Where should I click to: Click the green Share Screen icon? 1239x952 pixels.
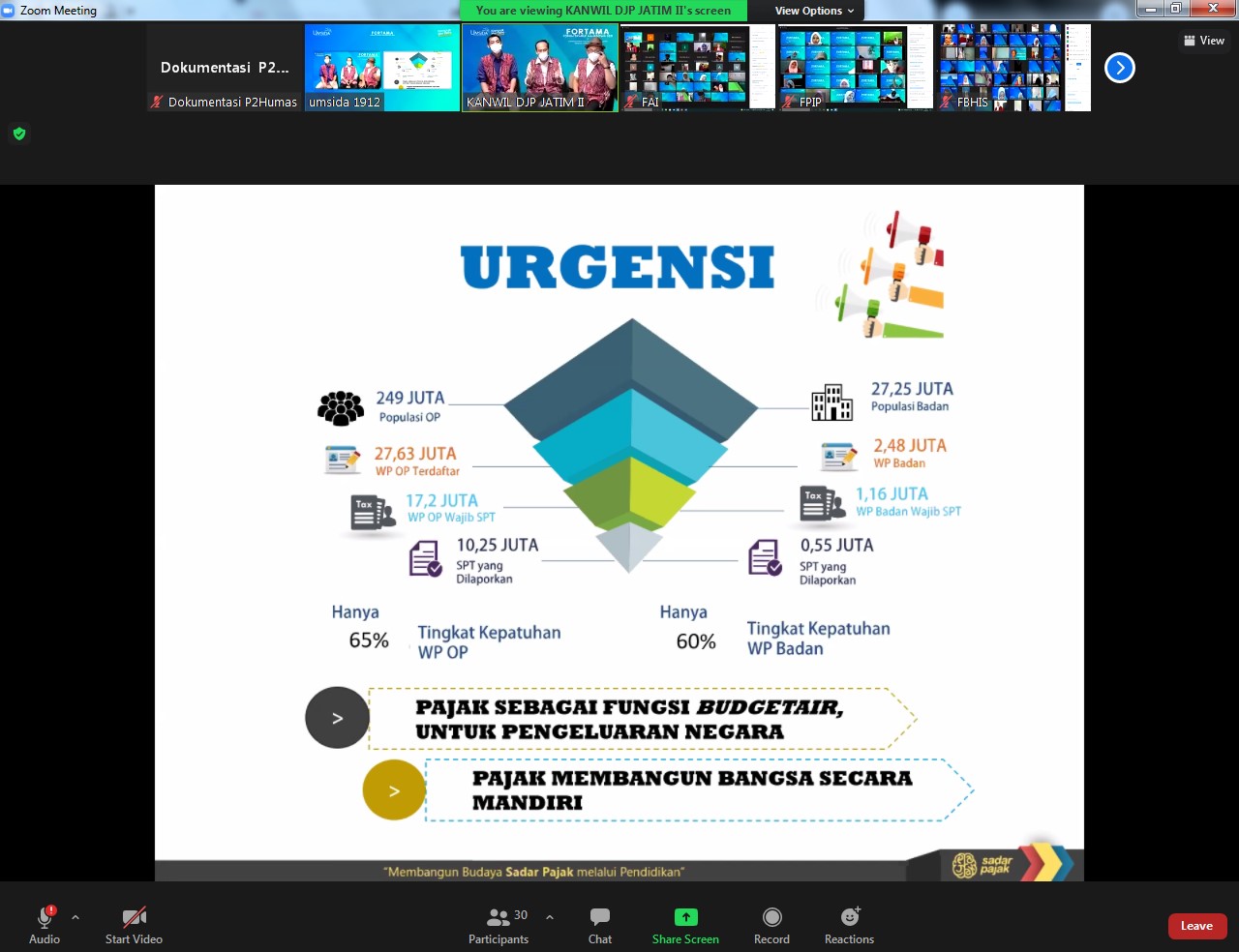coord(685,917)
